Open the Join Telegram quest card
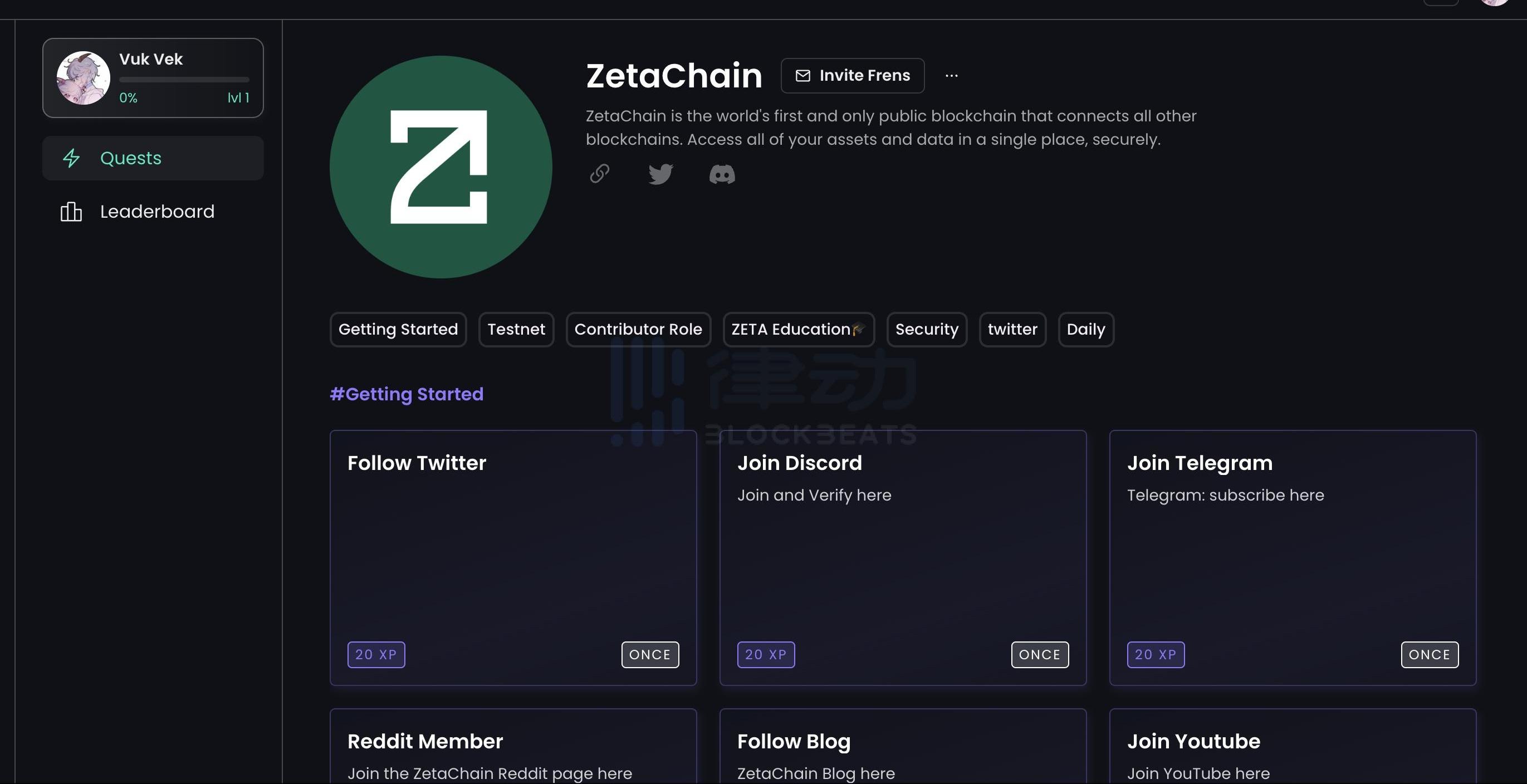Viewport: 1527px width, 784px height. [1292, 557]
